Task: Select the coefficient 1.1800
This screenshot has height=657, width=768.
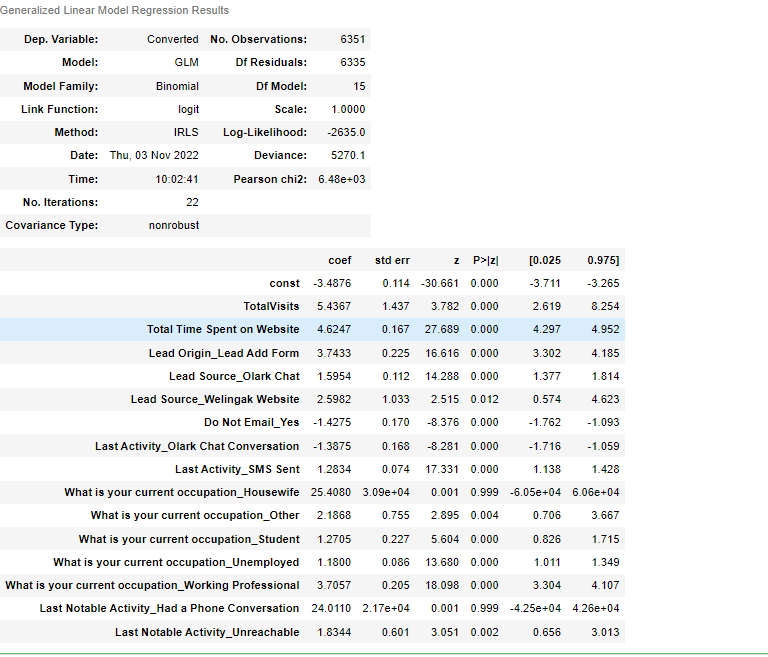Action: (334, 562)
